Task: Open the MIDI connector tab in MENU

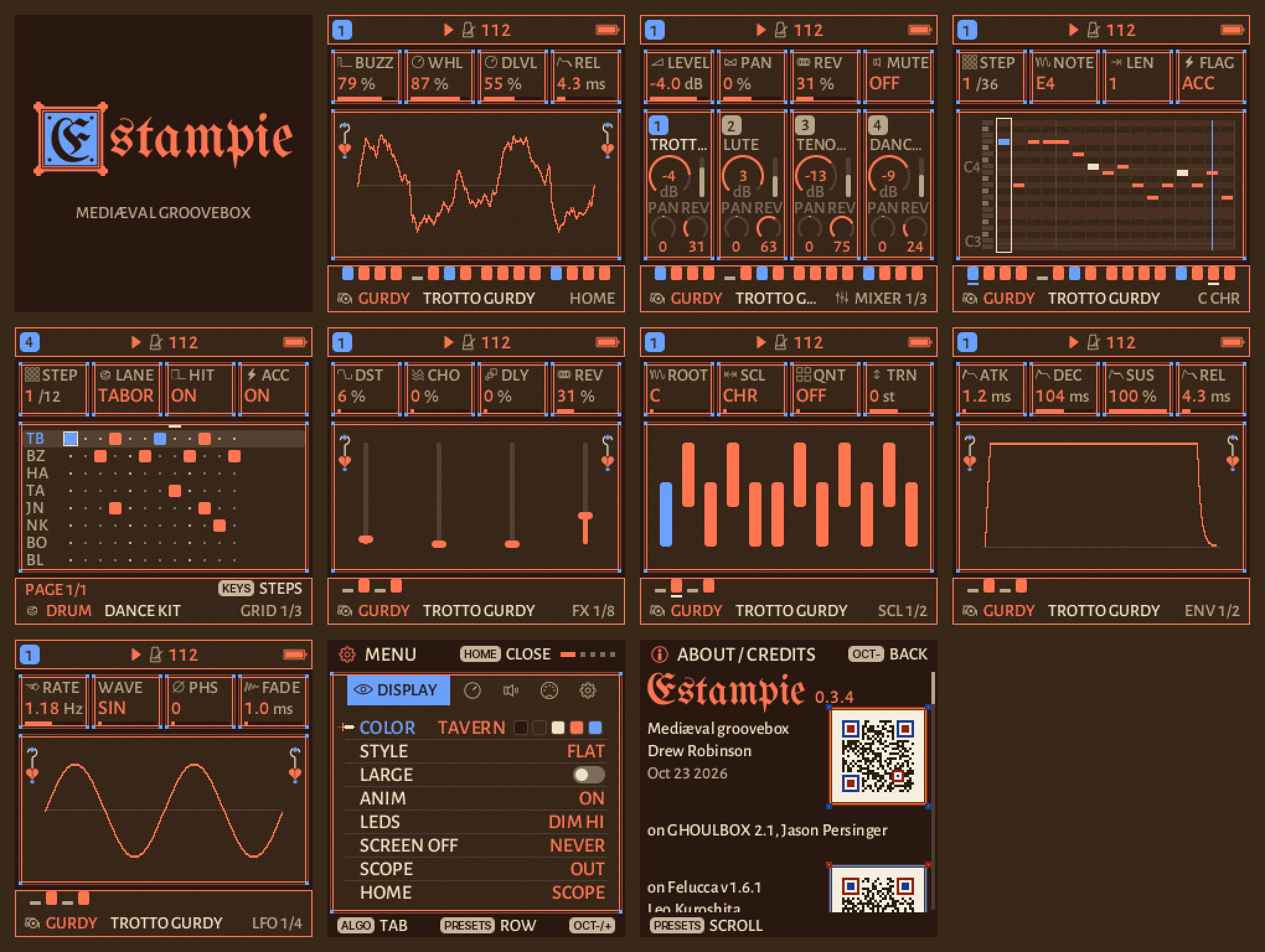Action: (549, 690)
